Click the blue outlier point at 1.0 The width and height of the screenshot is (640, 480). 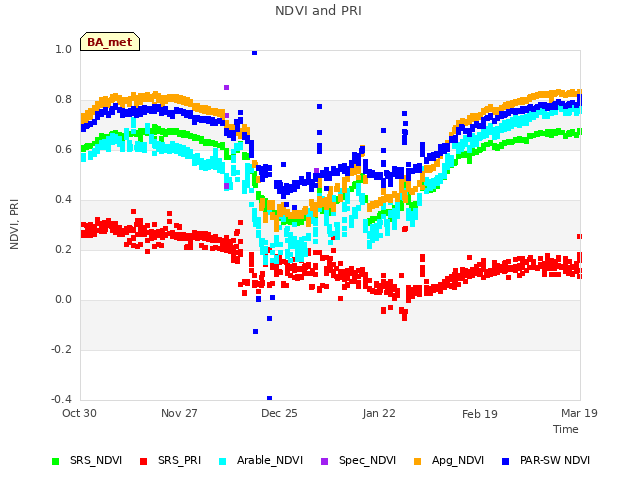[x=254, y=53]
